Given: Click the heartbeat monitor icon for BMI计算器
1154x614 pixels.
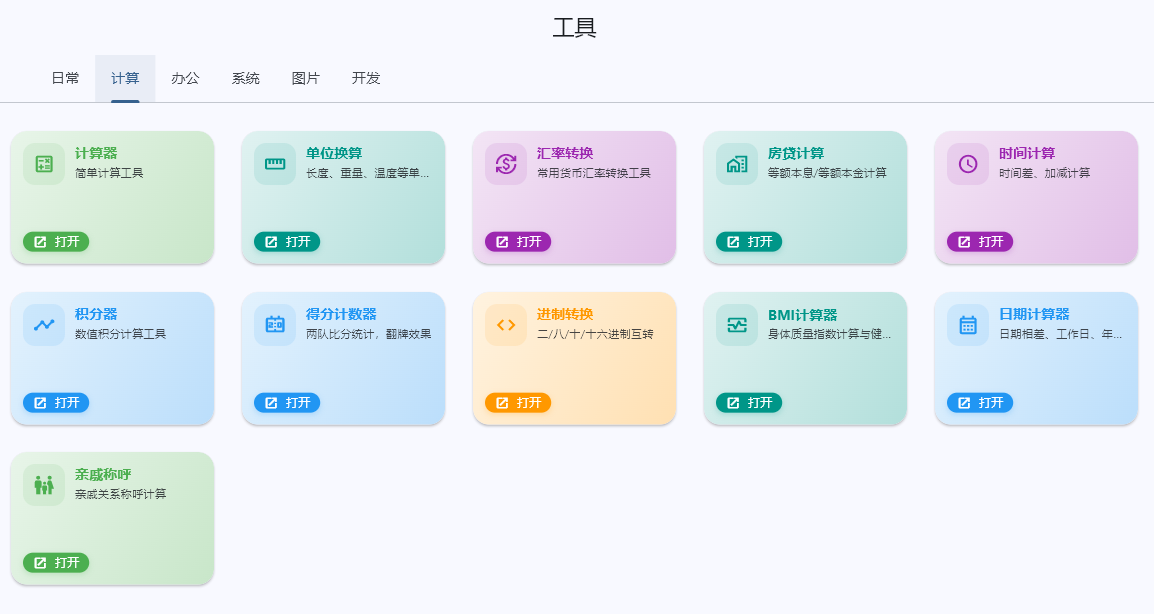Looking at the screenshot, I should coord(737,325).
